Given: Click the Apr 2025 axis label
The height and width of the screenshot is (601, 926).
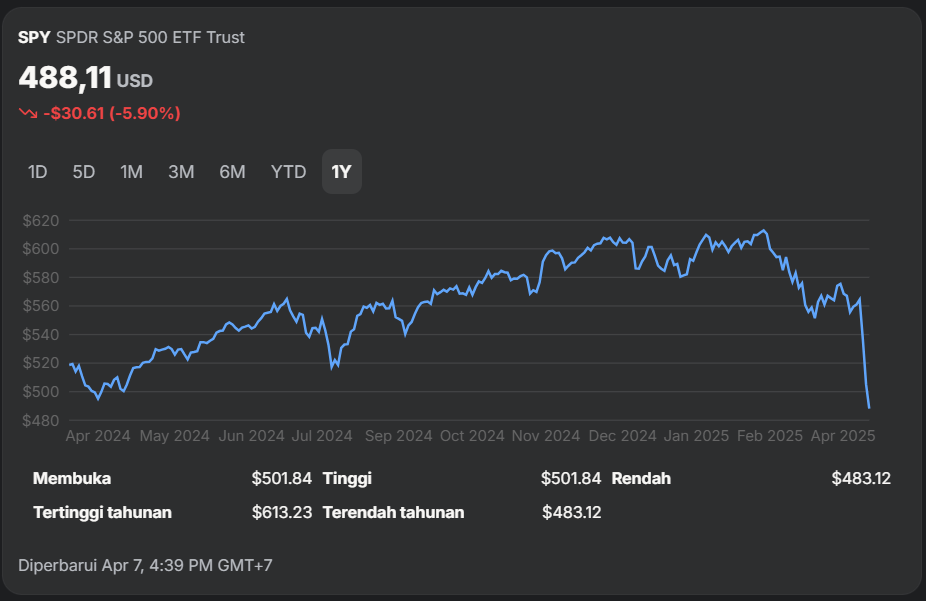Looking at the screenshot, I should [843, 436].
